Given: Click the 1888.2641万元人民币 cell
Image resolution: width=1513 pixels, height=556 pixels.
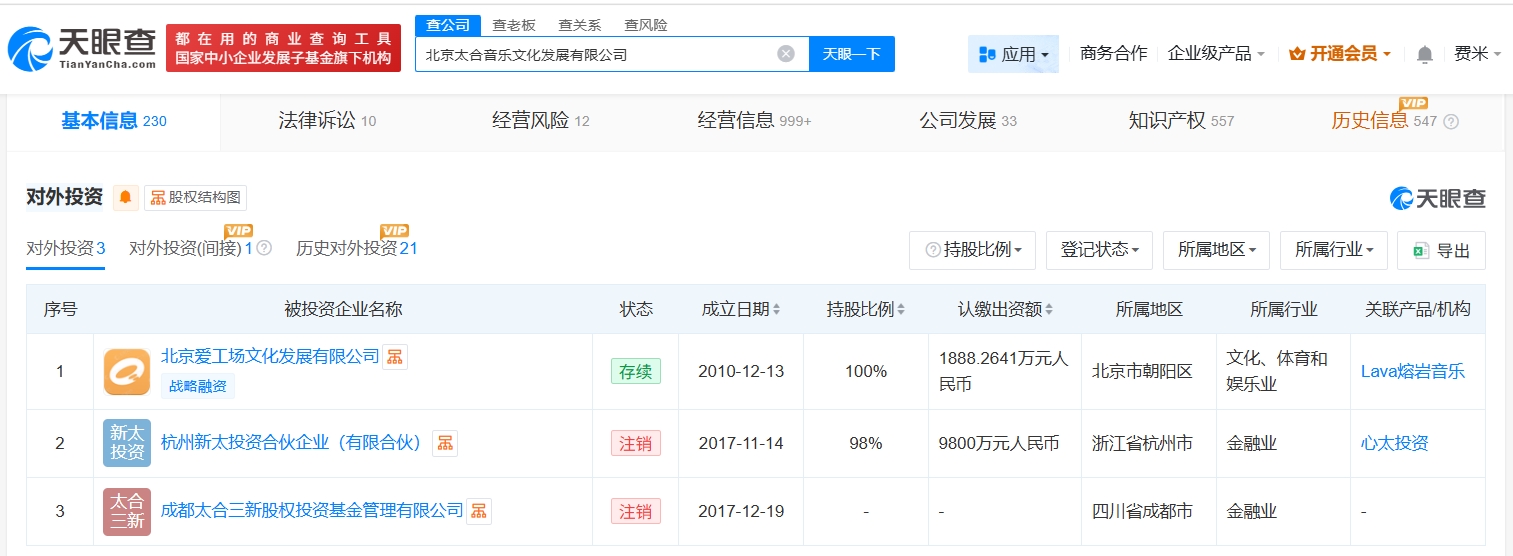Looking at the screenshot, I should [x=1005, y=371].
